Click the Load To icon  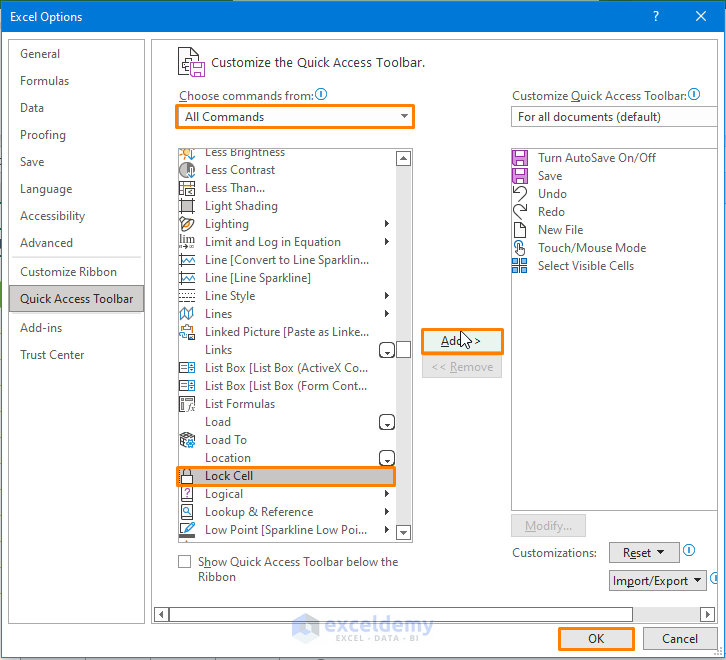point(187,440)
